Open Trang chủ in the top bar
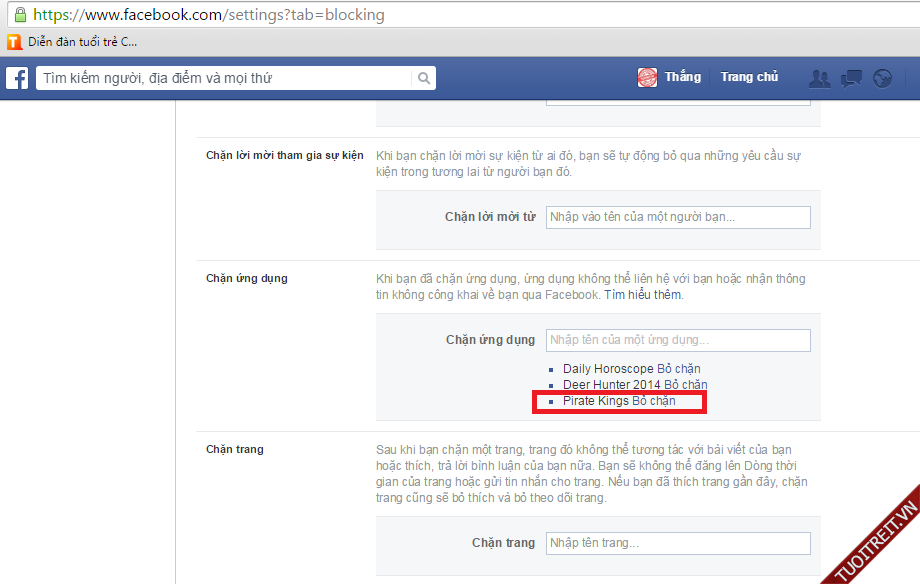The height and width of the screenshot is (584, 920). pos(749,77)
